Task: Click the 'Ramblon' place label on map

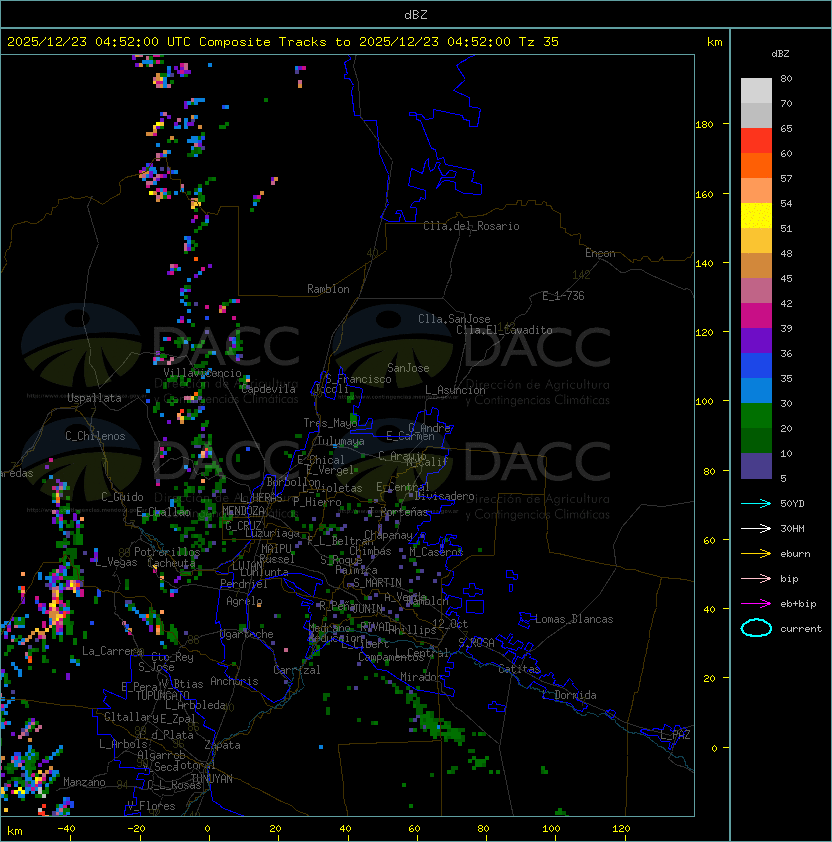Action: [328, 289]
